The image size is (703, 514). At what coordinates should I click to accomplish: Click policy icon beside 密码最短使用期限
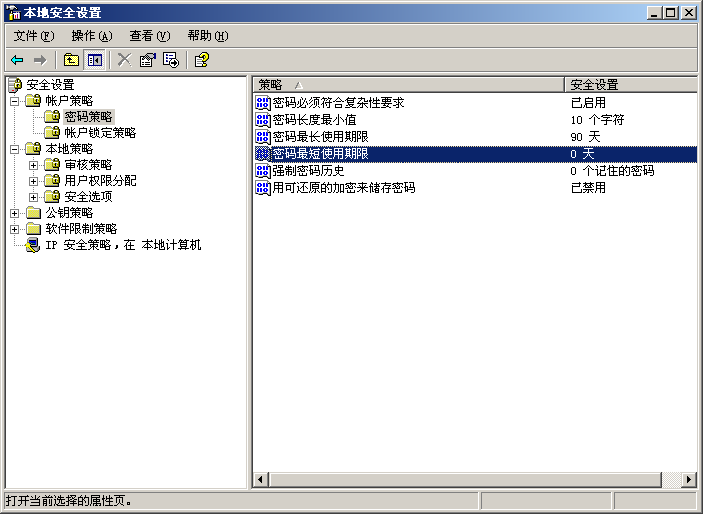[x=263, y=154]
